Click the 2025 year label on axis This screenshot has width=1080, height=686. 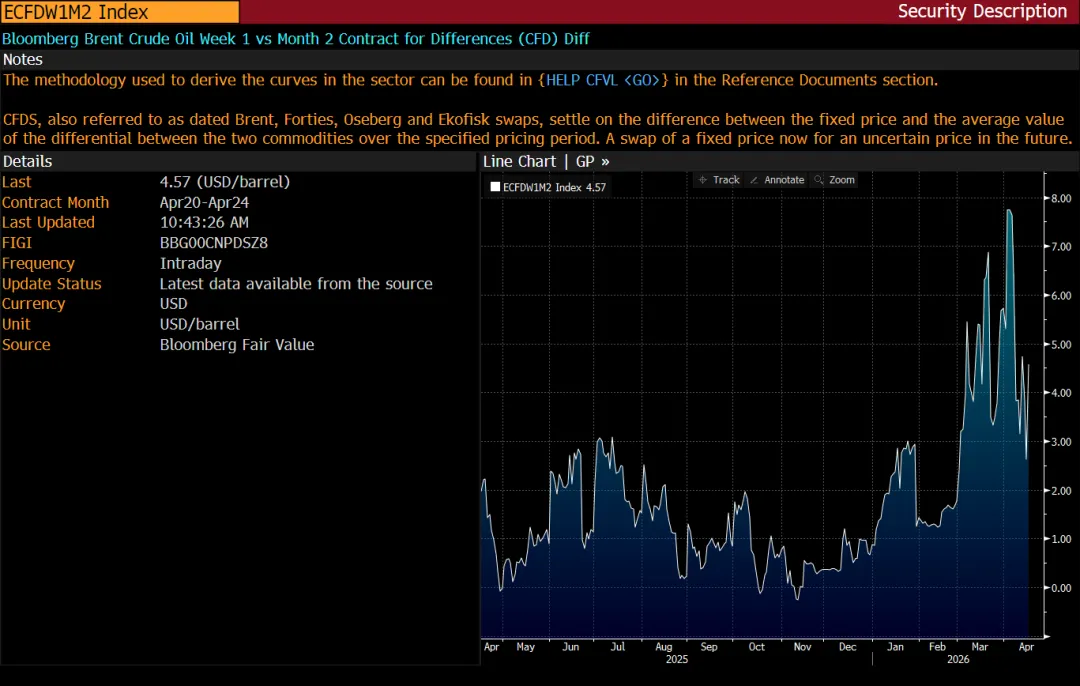point(676,660)
